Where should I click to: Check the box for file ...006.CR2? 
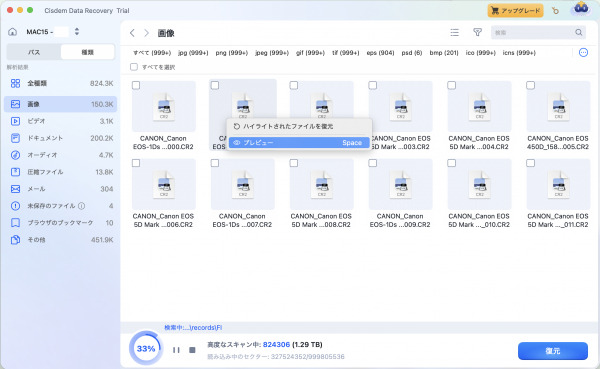[136, 163]
